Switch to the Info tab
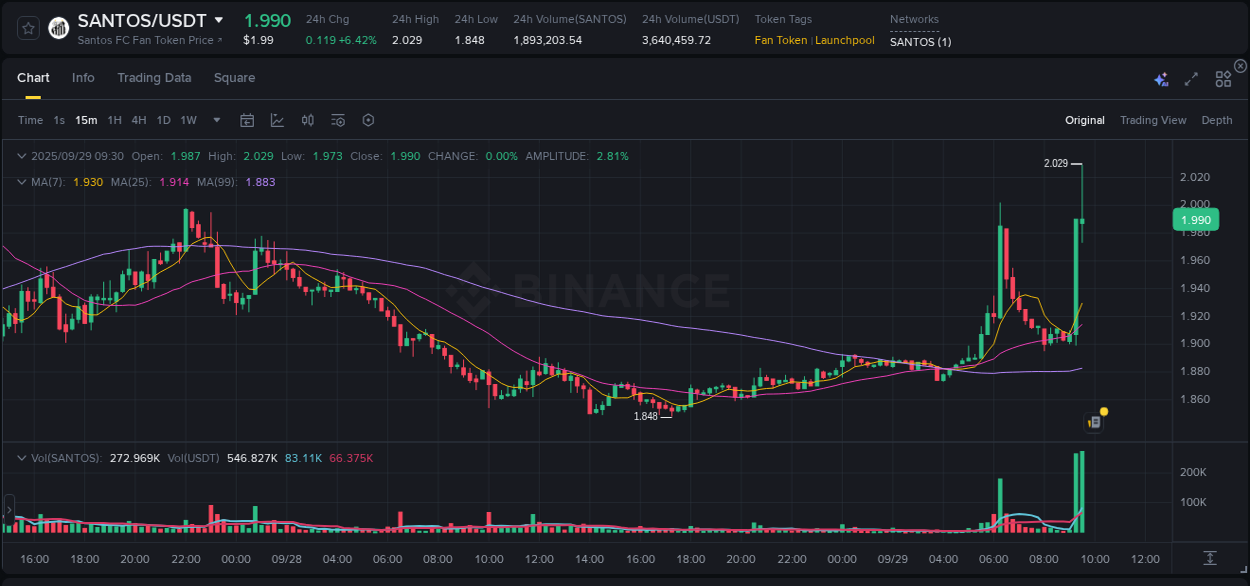This screenshot has height=586, width=1250. (83, 77)
